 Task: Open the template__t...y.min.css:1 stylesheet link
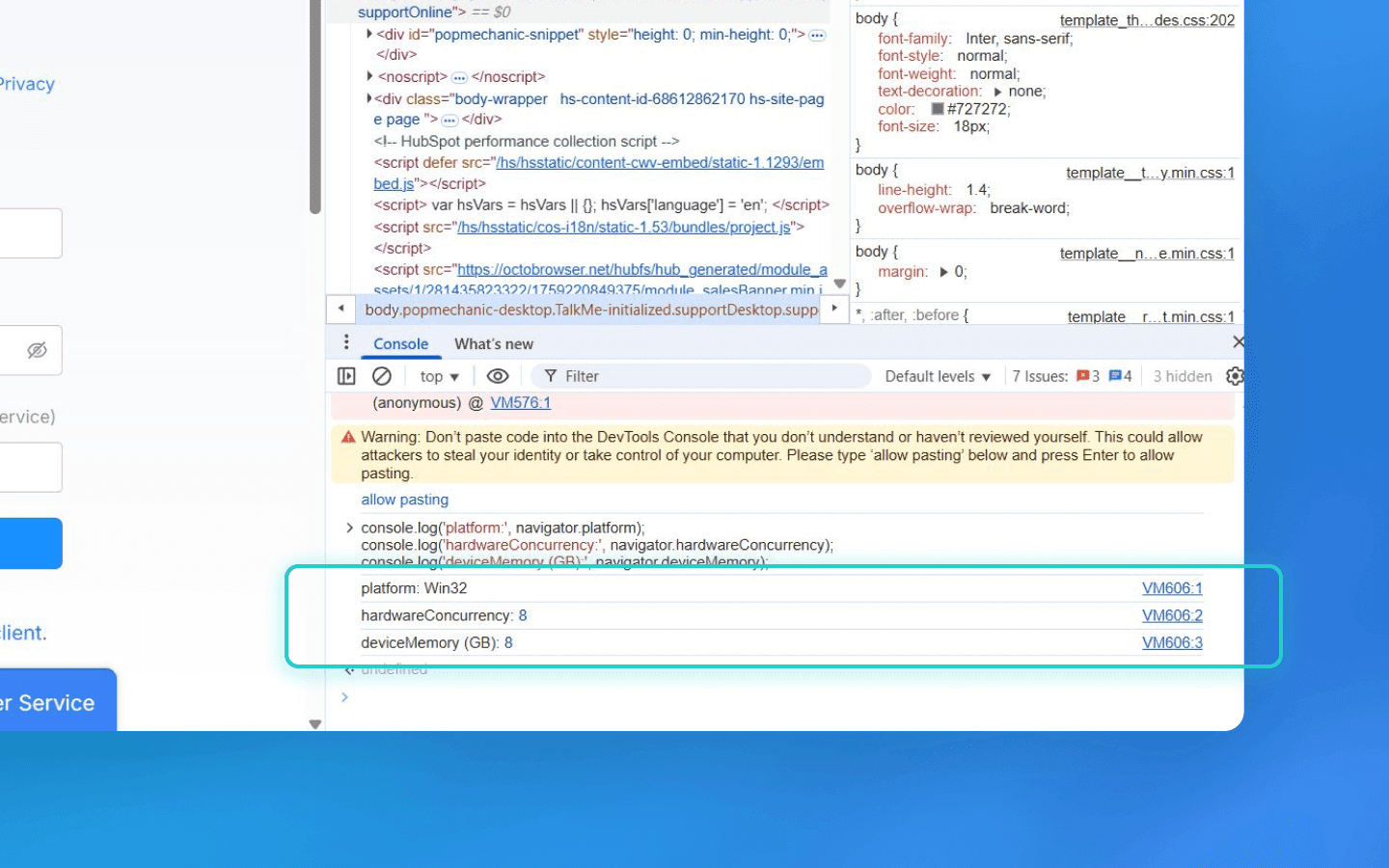[1150, 173]
